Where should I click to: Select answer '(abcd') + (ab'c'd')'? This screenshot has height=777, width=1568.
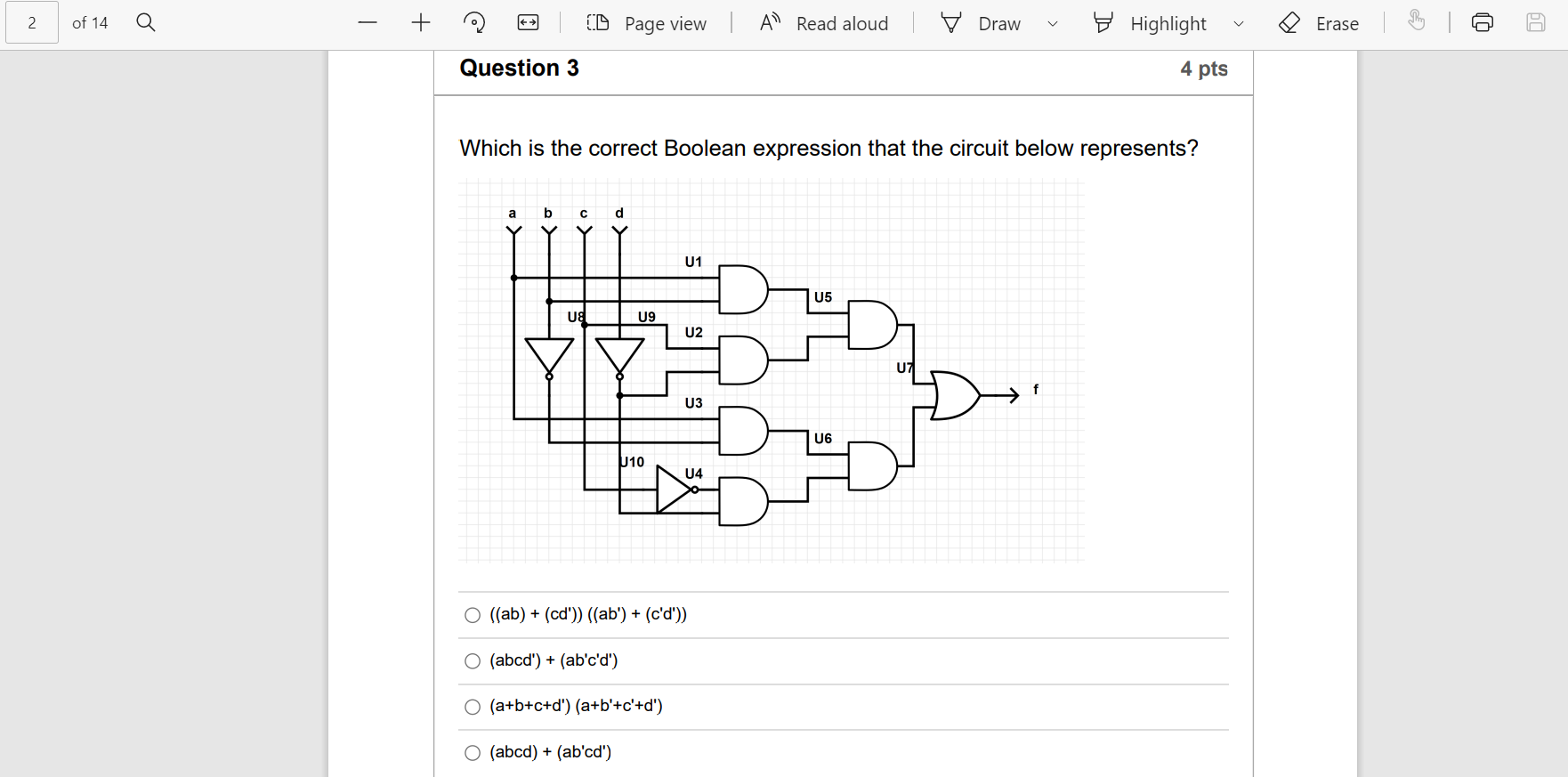(473, 660)
